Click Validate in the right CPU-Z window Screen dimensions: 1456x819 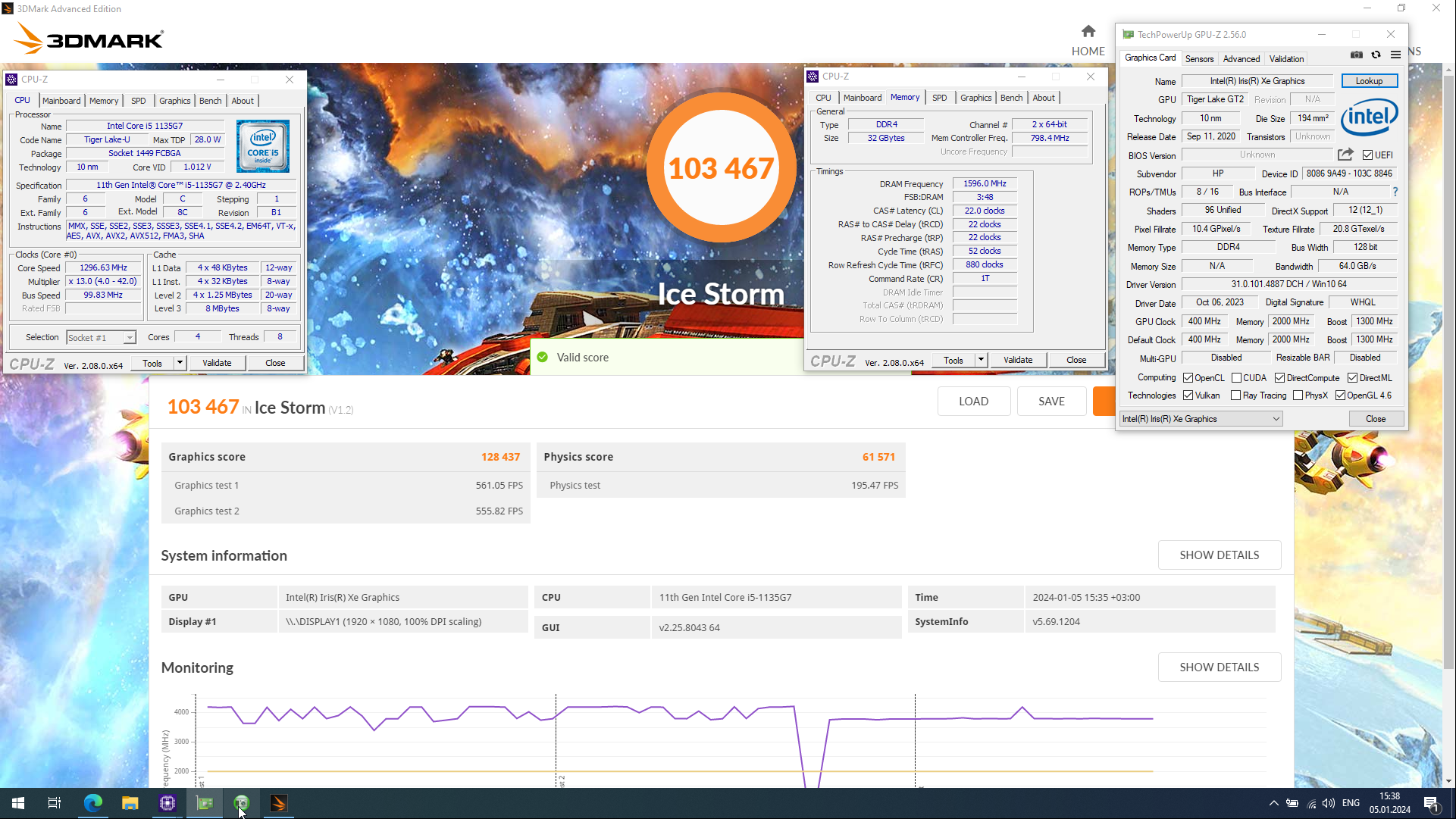tap(1018, 360)
